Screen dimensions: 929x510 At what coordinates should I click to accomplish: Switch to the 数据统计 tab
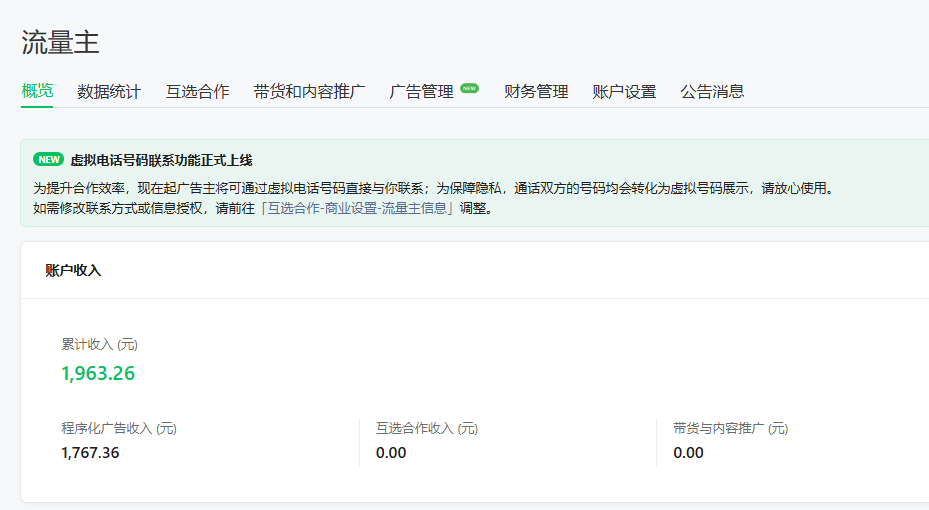click(109, 92)
